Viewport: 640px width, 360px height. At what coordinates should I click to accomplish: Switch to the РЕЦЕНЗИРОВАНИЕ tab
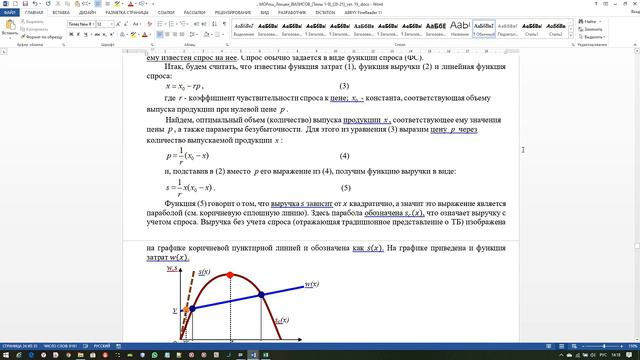click(x=233, y=13)
